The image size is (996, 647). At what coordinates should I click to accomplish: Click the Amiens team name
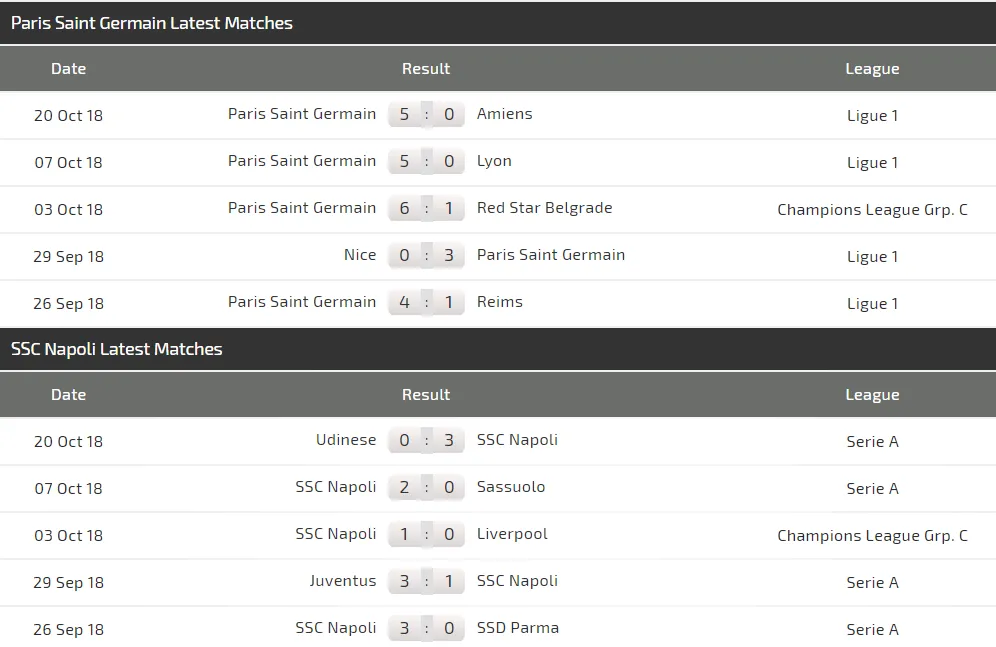[x=504, y=114]
